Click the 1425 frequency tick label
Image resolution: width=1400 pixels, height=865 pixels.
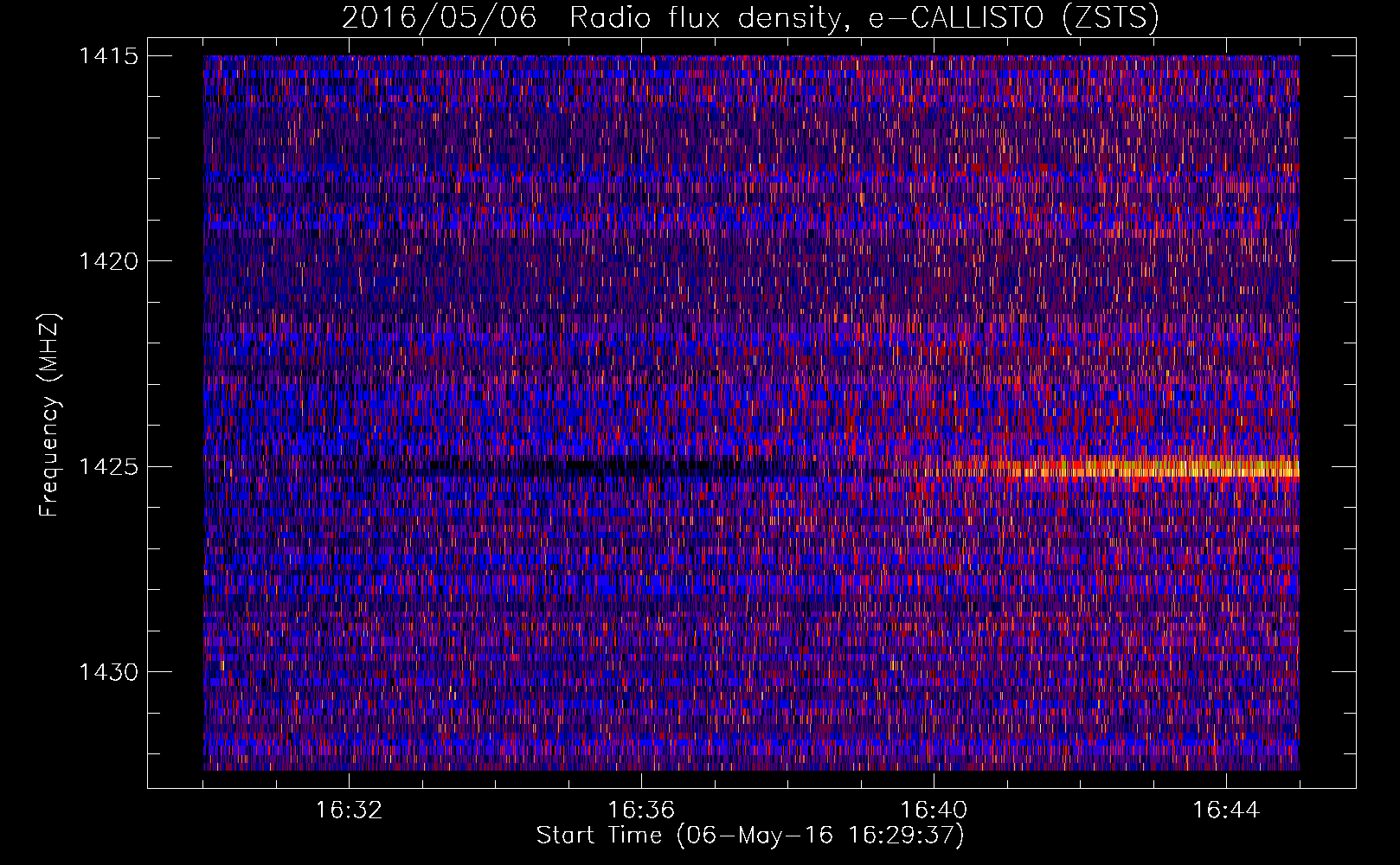pyautogui.click(x=108, y=467)
